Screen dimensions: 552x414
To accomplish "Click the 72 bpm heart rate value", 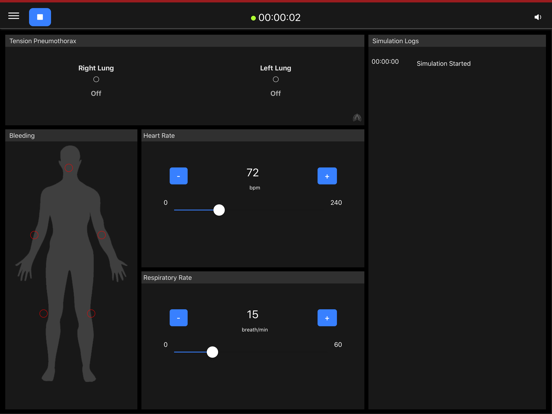I will [x=253, y=172].
